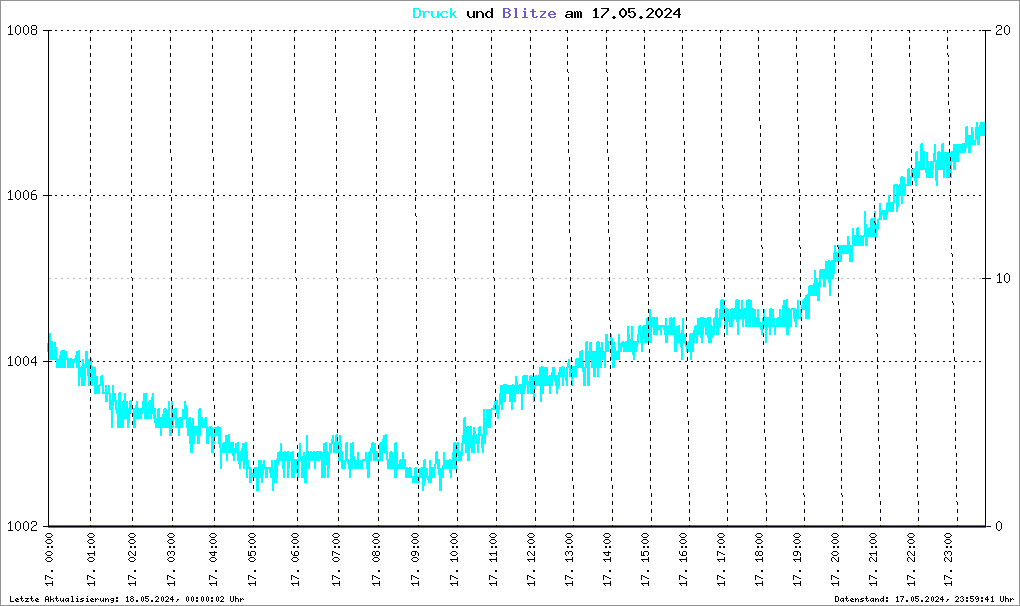
Task: Click the '17. 01:00' time axis label
Action: [x=91, y=560]
